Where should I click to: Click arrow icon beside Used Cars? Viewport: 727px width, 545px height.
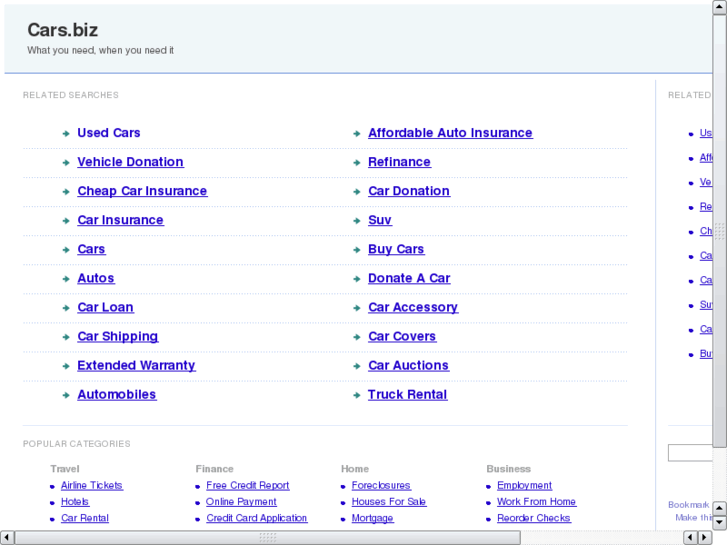[x=66, y=134]
